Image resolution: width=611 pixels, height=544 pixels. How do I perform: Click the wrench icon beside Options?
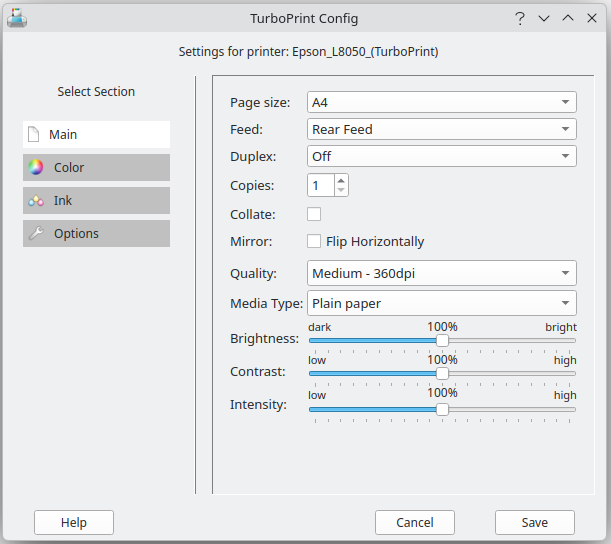pyautogui.click(x=36, y=233)
